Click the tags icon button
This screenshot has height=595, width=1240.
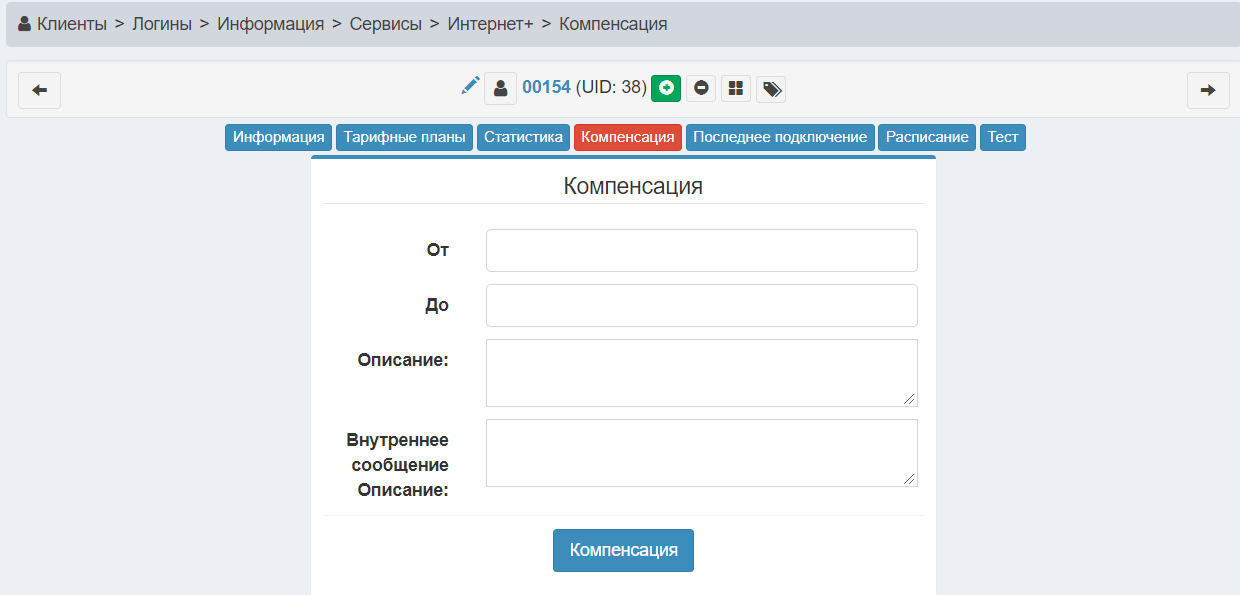(x=771, y=89)
